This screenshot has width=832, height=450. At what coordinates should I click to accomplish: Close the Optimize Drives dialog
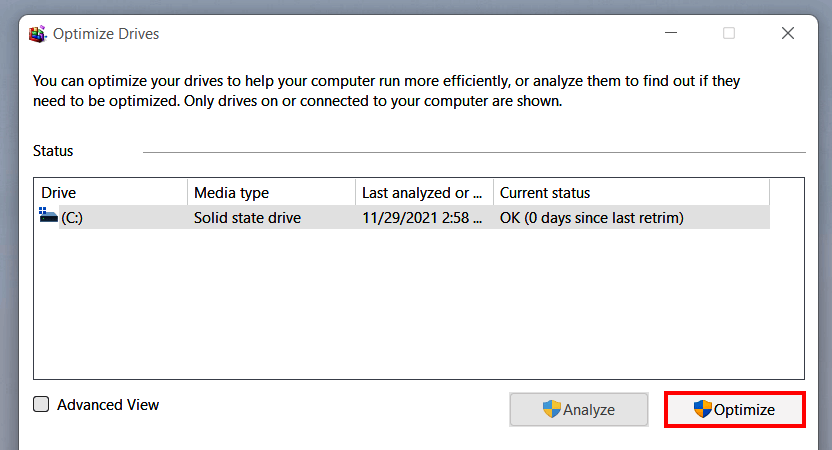(788, 33)
